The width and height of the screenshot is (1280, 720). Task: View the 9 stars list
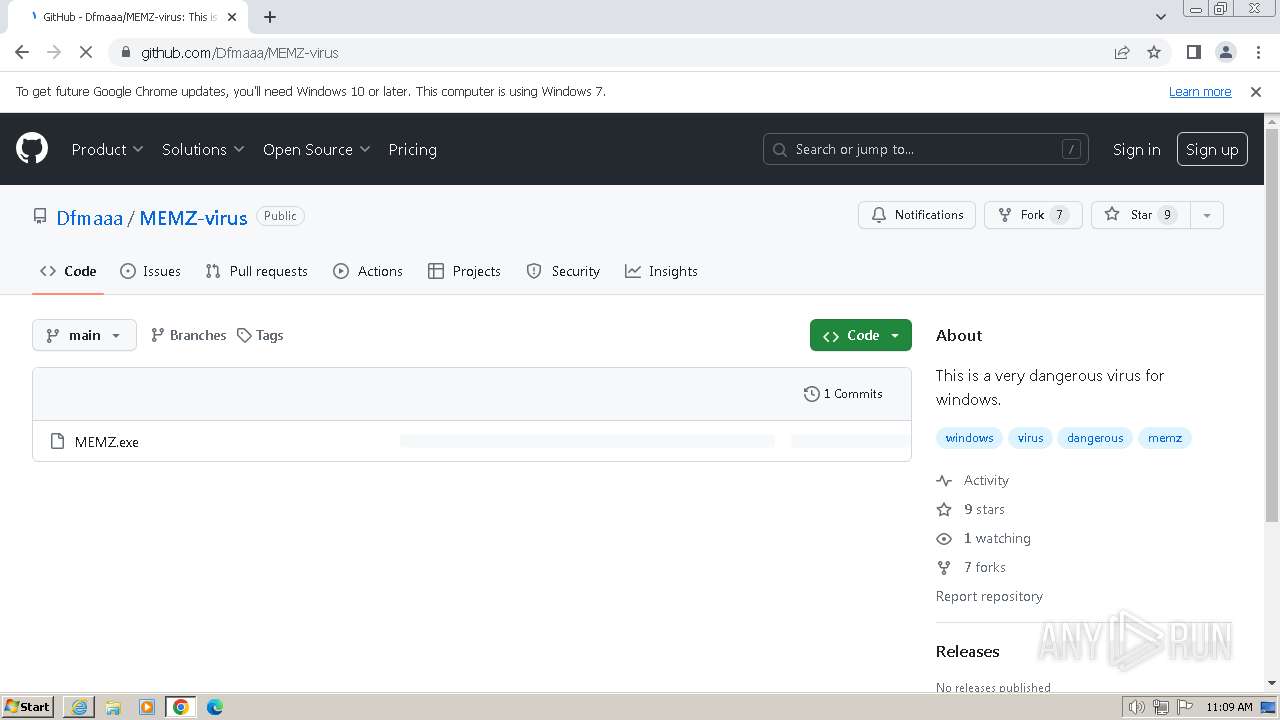[x=971, y=509]
